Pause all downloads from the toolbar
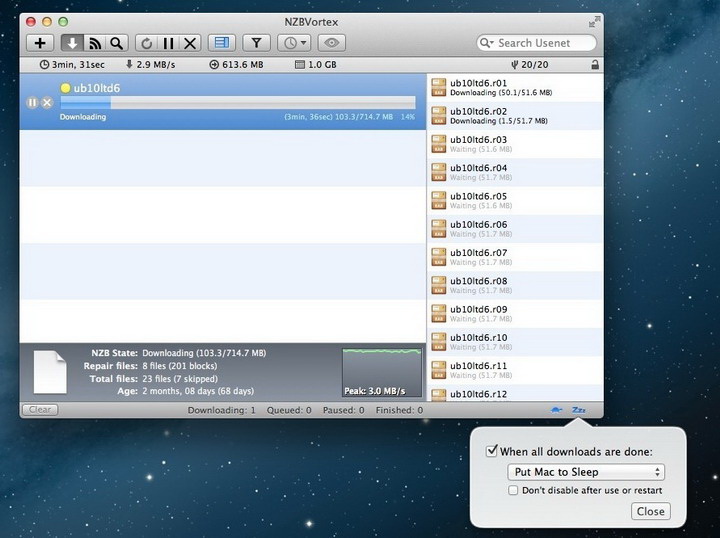The width and height of the screenshot is (720, 538). tap(168, 43)
